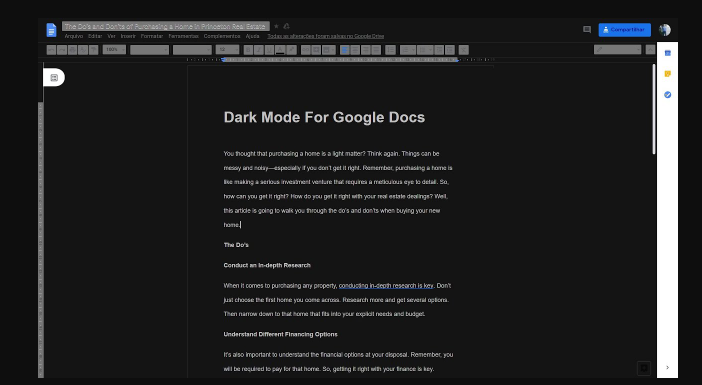Open the editing mode dropdown
702x385 pixels.
(617, 50)
